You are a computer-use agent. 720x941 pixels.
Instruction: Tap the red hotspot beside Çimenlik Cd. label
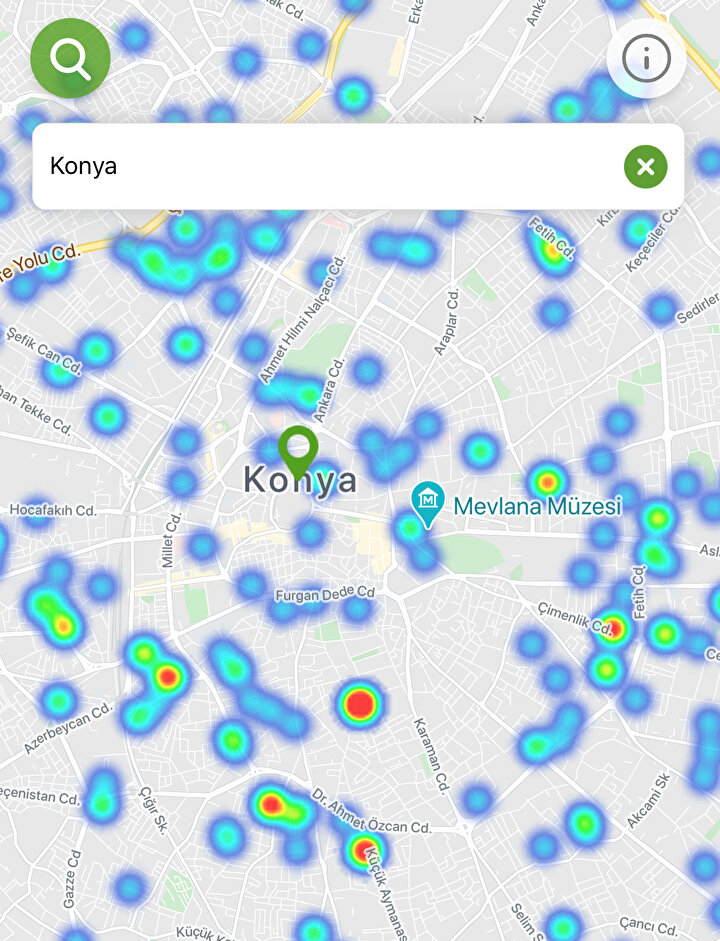[x=614, y=629]
